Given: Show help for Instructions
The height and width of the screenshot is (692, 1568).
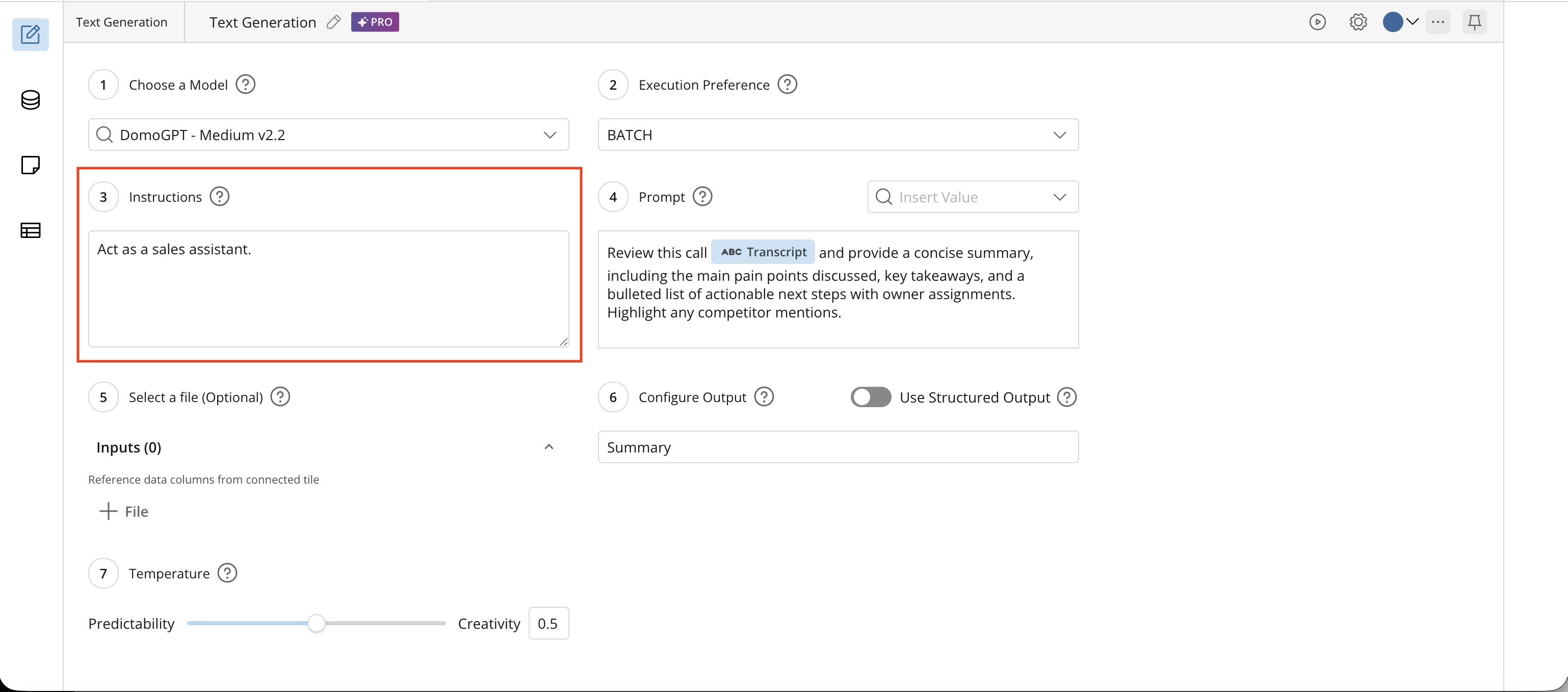Looking at the screenshot, I should click(219, 197).
